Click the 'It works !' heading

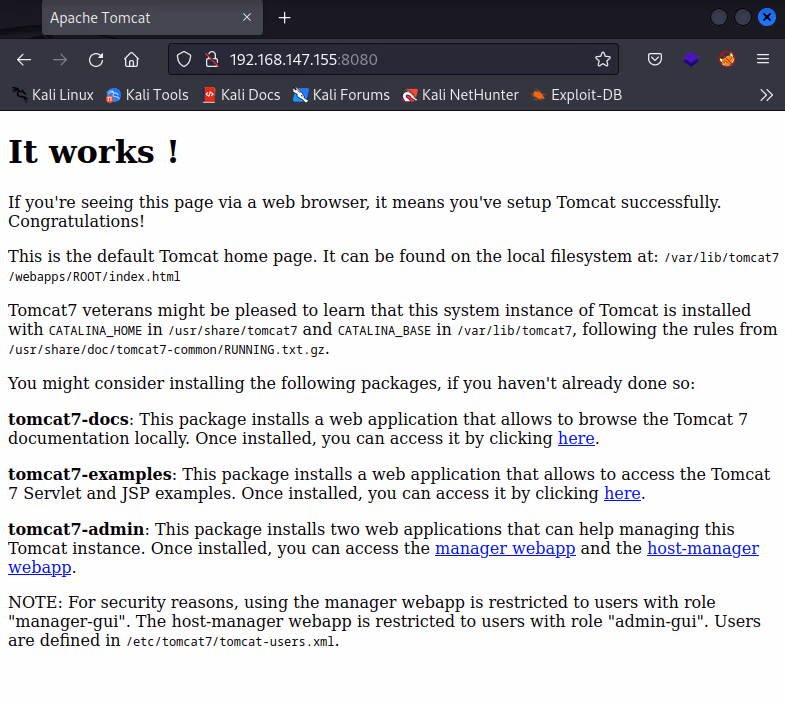94,152
